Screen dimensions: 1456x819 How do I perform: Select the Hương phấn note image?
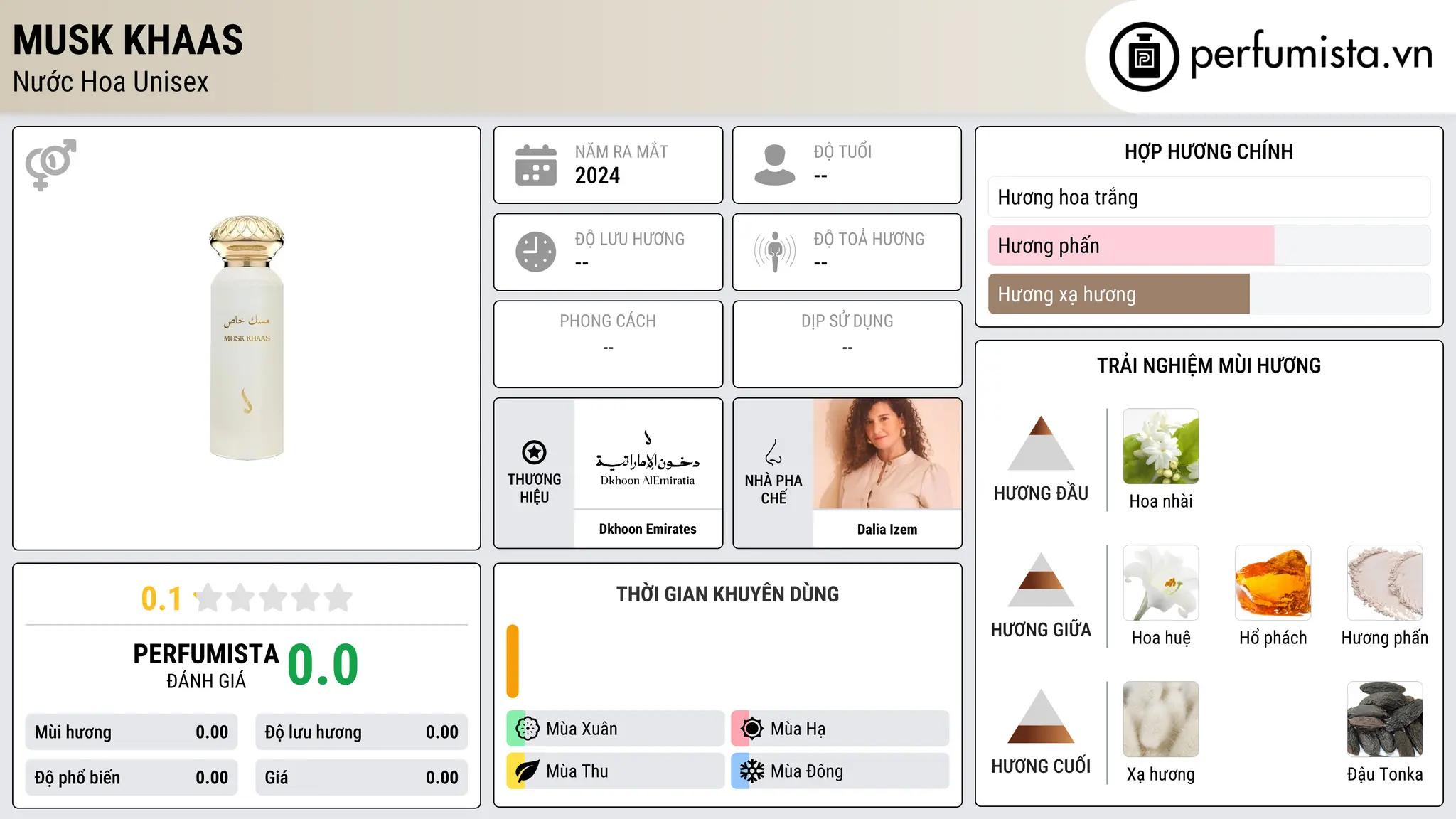coord(1385,583)
